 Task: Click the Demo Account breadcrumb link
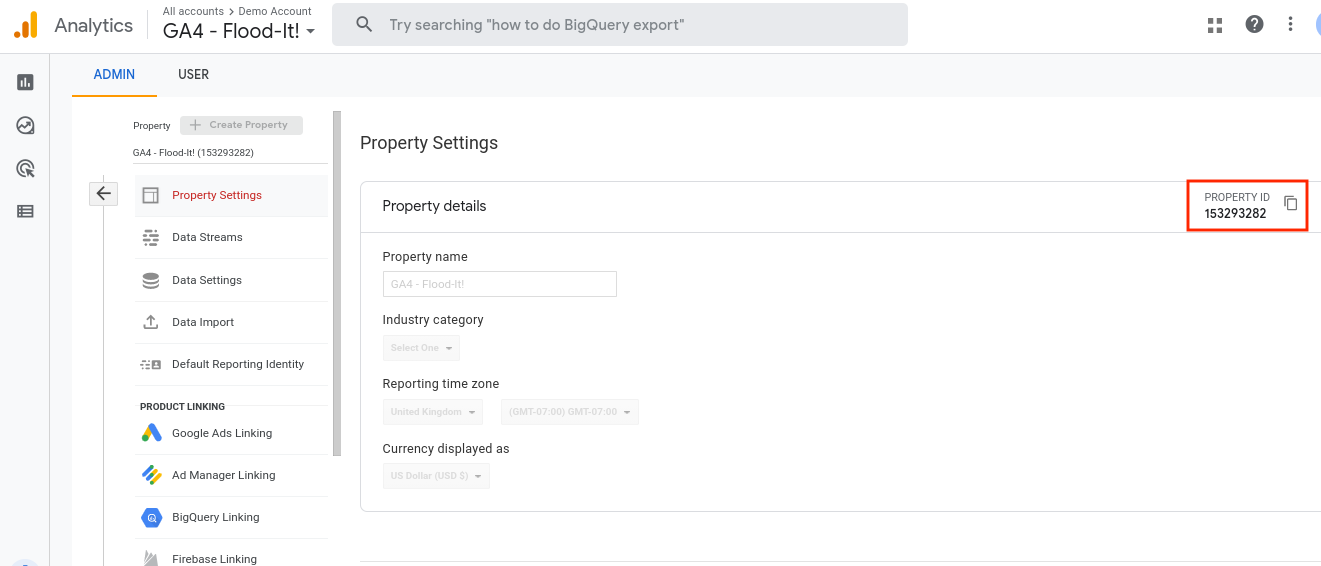275,11
